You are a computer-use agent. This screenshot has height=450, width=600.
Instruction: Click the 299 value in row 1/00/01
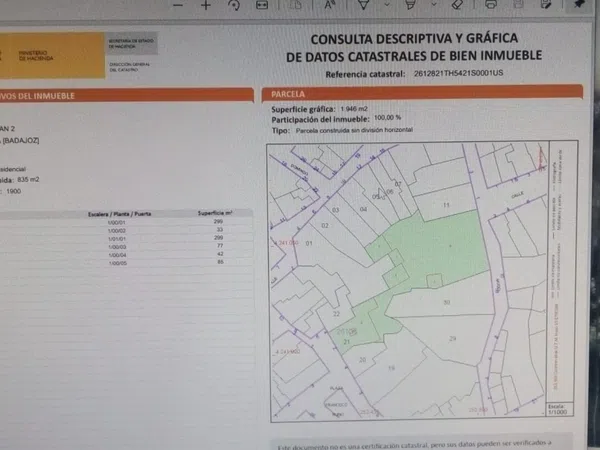pos(218,221)
